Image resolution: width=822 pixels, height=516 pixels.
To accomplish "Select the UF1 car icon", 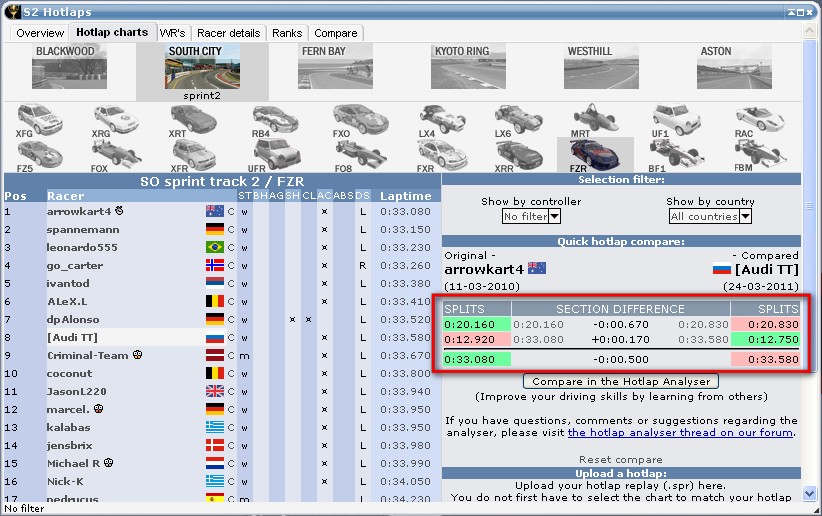I will [x=676, y=120].
